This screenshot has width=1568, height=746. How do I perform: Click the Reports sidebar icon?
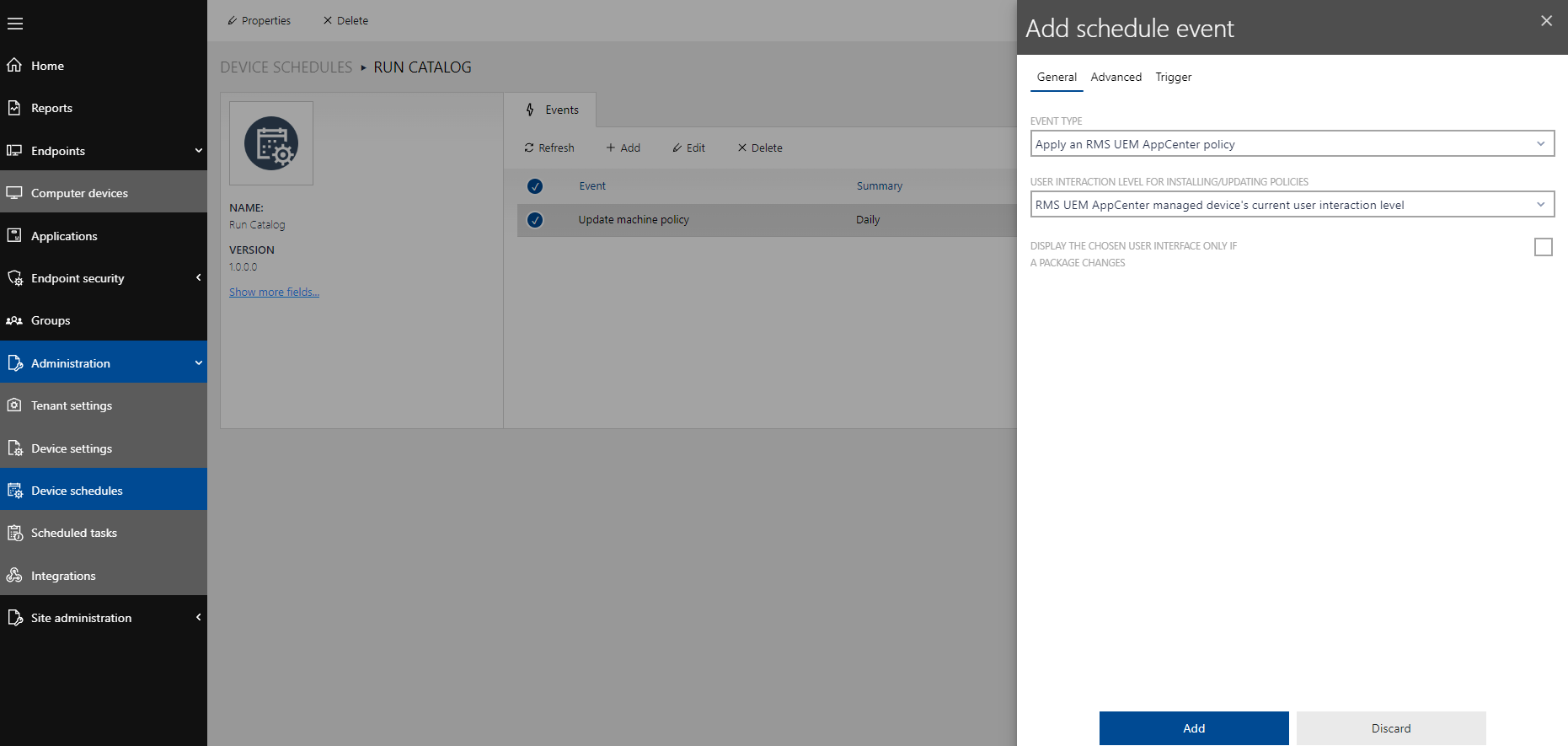point(14,108)
